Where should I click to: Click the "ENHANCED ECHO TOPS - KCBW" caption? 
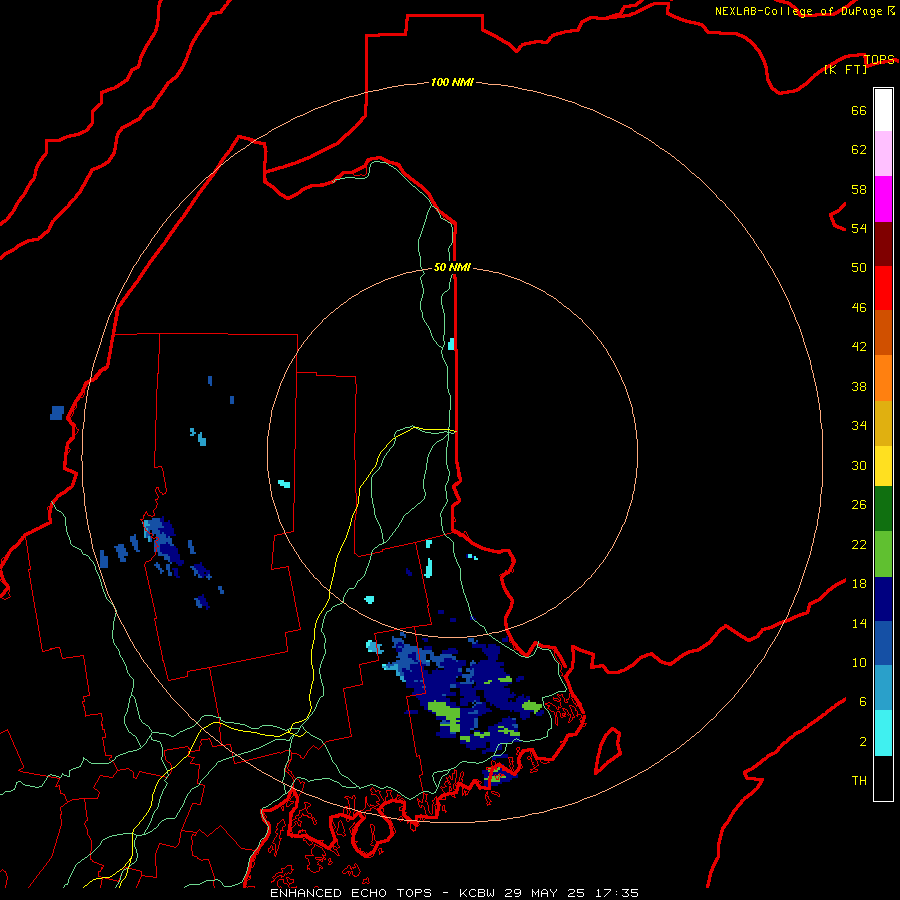tap(382, 893)
